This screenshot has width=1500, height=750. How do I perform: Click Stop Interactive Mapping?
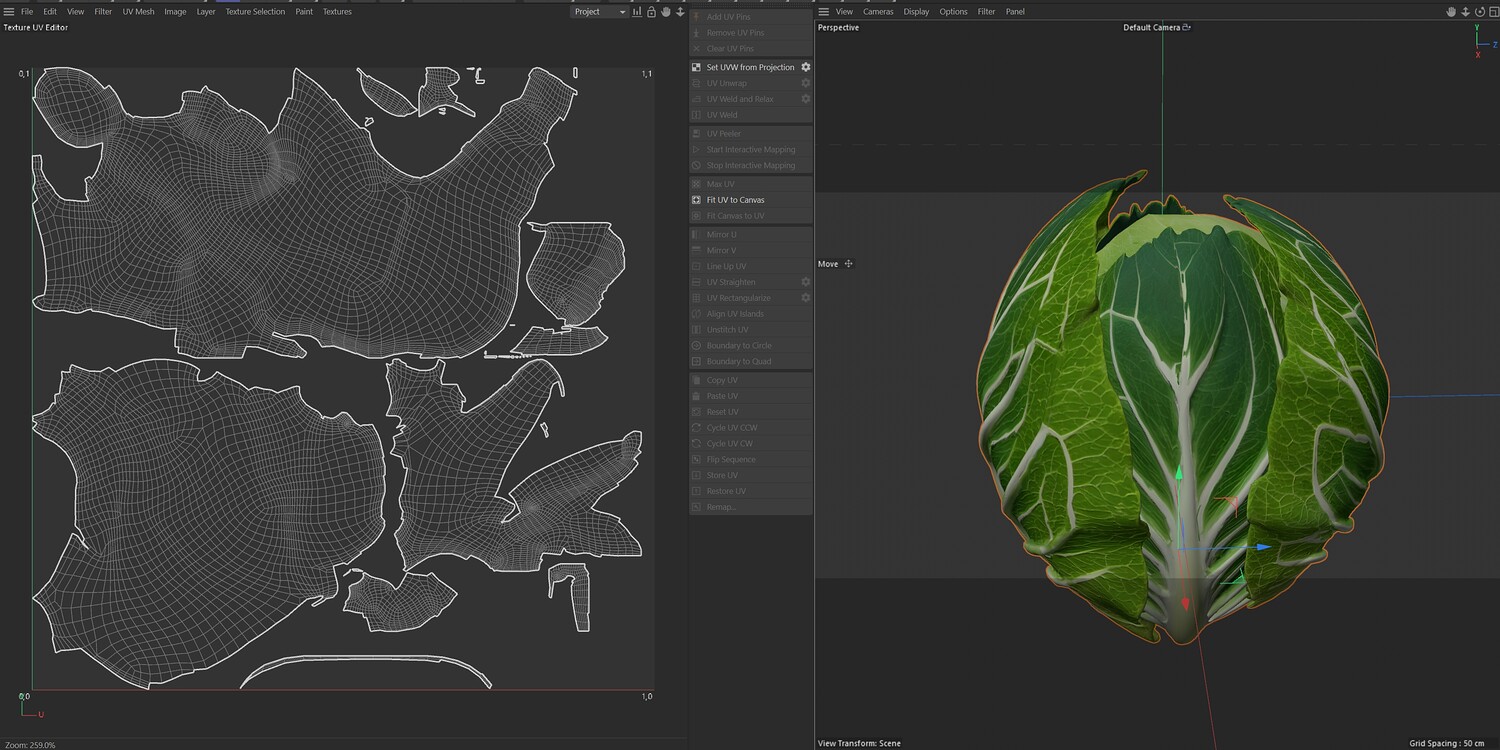[750, 166]
